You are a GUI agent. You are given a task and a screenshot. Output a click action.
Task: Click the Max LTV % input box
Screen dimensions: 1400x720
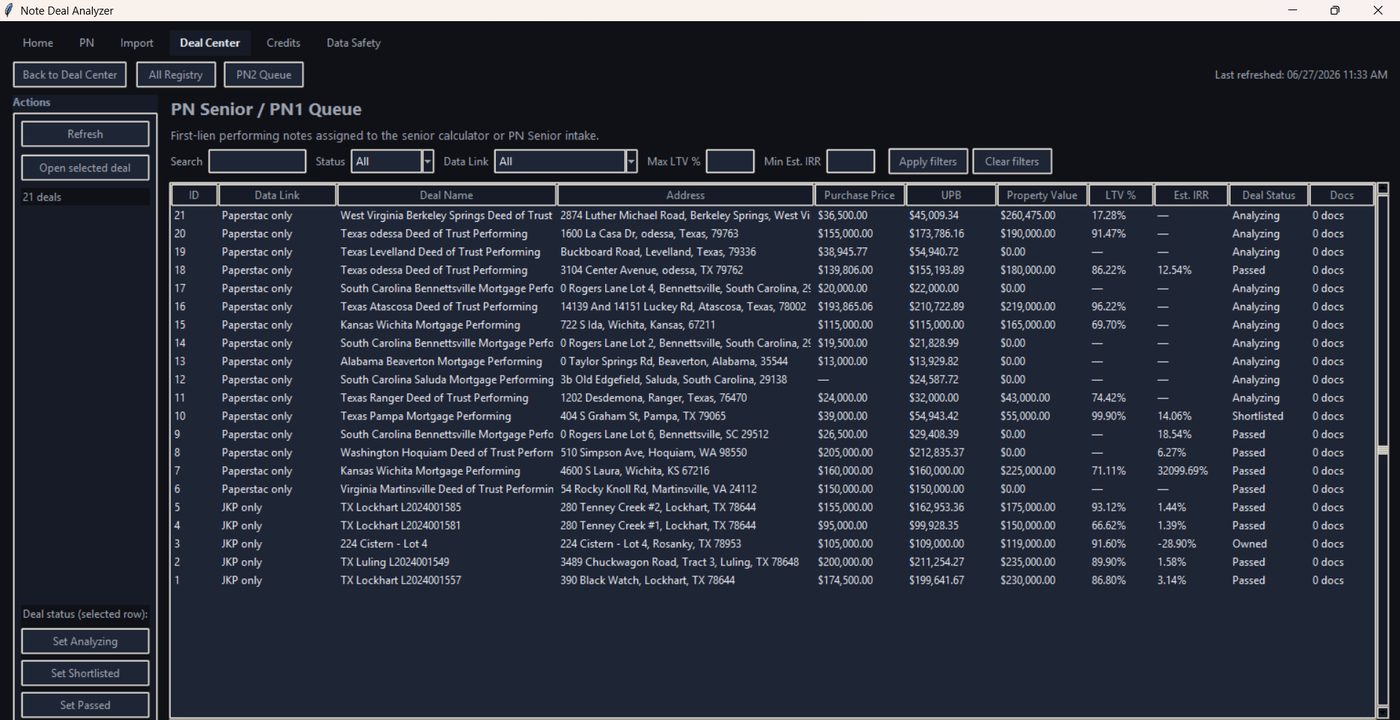(730, 161)
